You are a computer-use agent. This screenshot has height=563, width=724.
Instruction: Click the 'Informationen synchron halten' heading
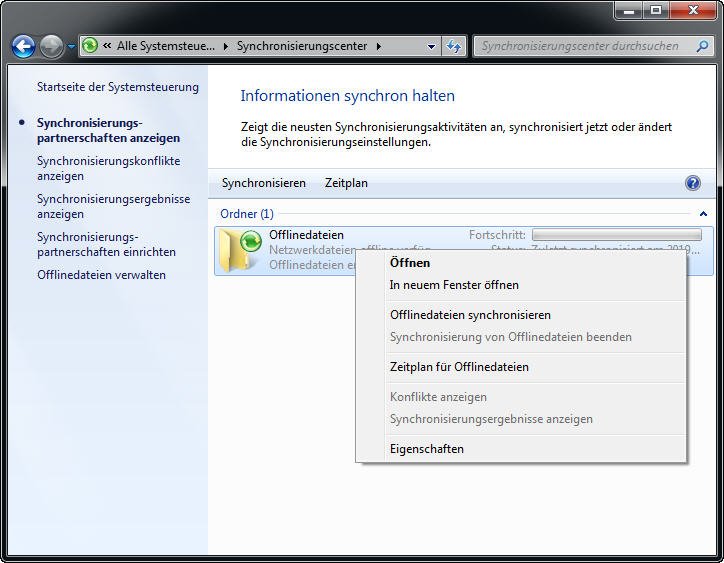tap(347, 96)
